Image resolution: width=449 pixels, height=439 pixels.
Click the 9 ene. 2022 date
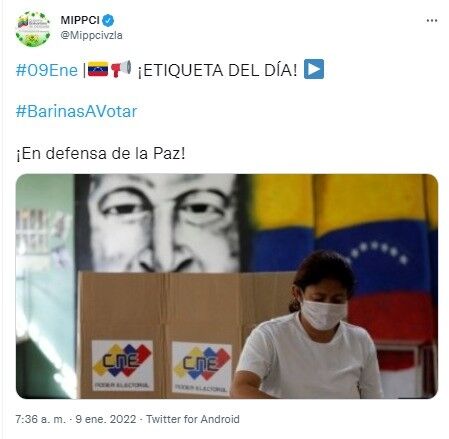pos(106,419)
